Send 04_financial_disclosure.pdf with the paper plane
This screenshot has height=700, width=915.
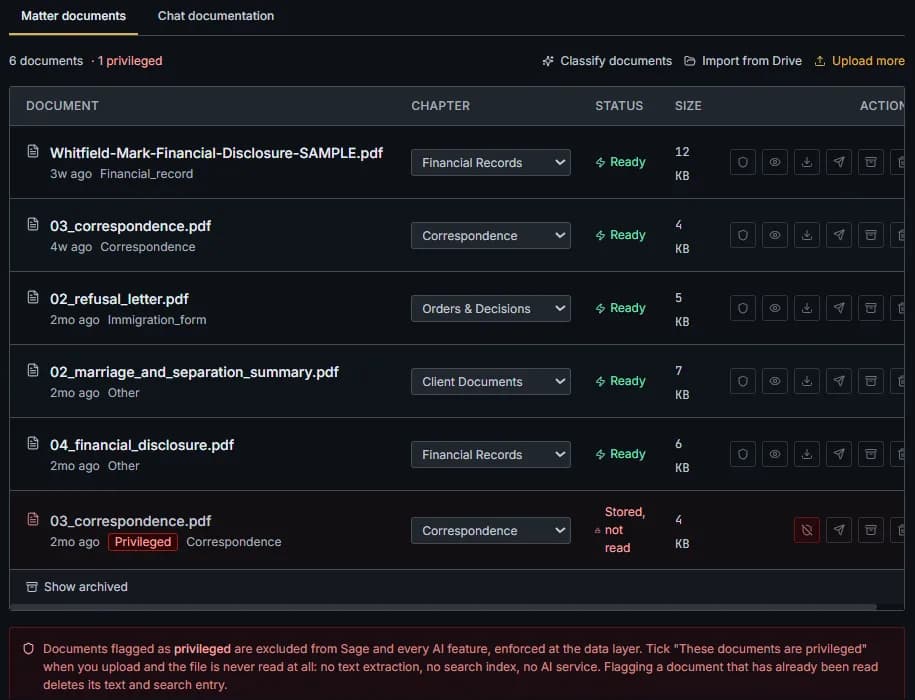tap(839, 454)
